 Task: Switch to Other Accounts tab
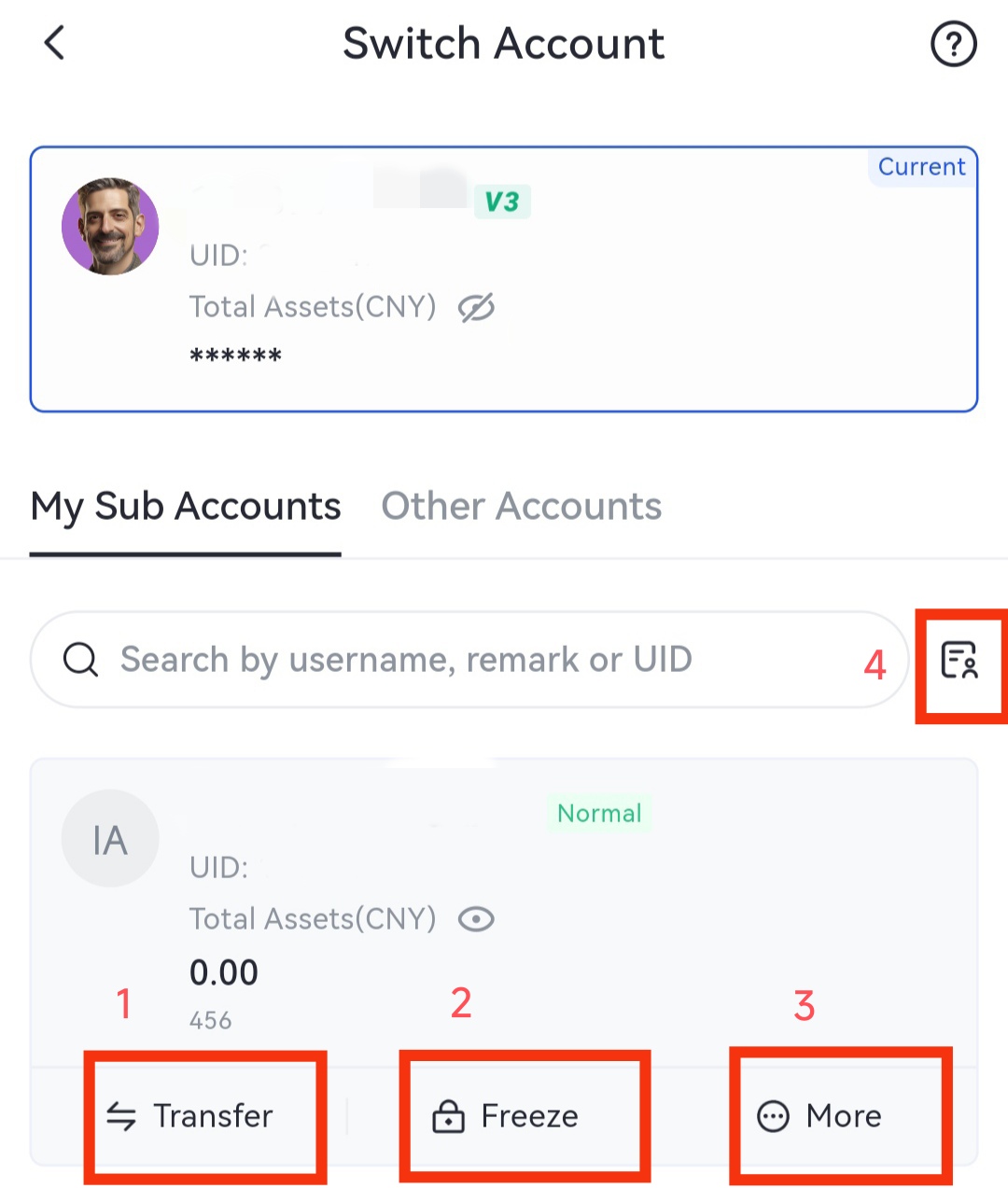coord(521,507)
